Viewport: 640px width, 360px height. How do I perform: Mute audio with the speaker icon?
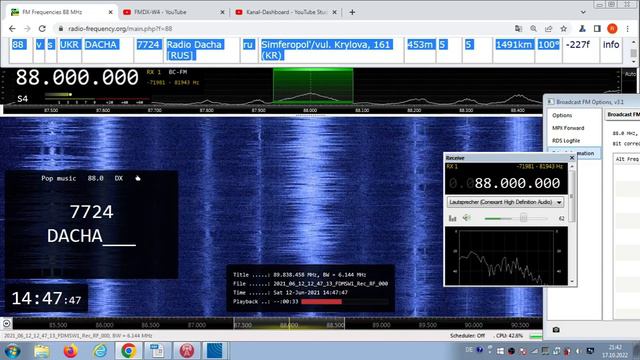click(x=467, y=218)
